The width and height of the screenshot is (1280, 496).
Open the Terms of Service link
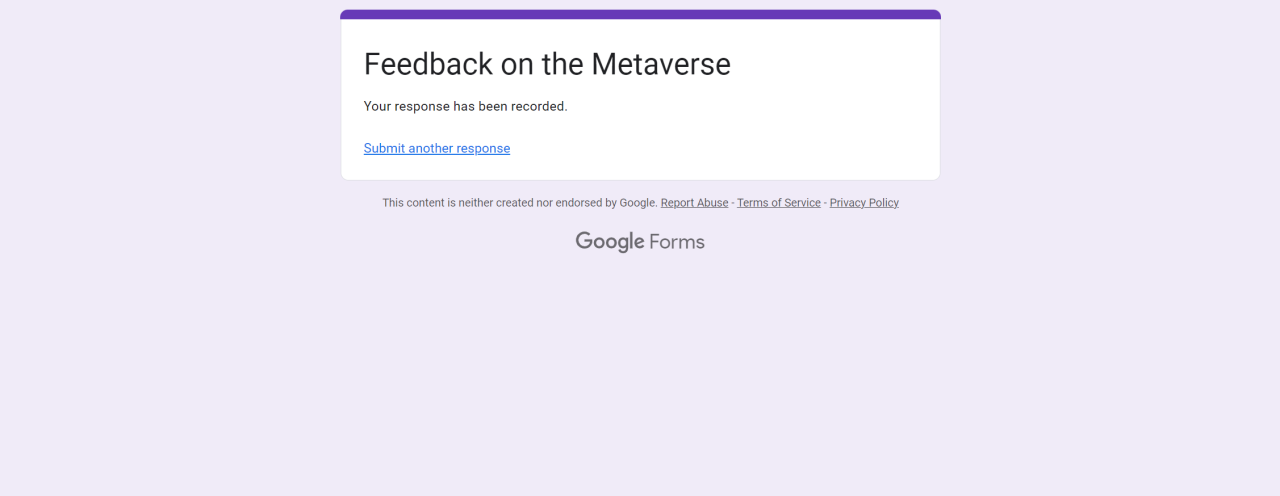(x=778, y=203)
